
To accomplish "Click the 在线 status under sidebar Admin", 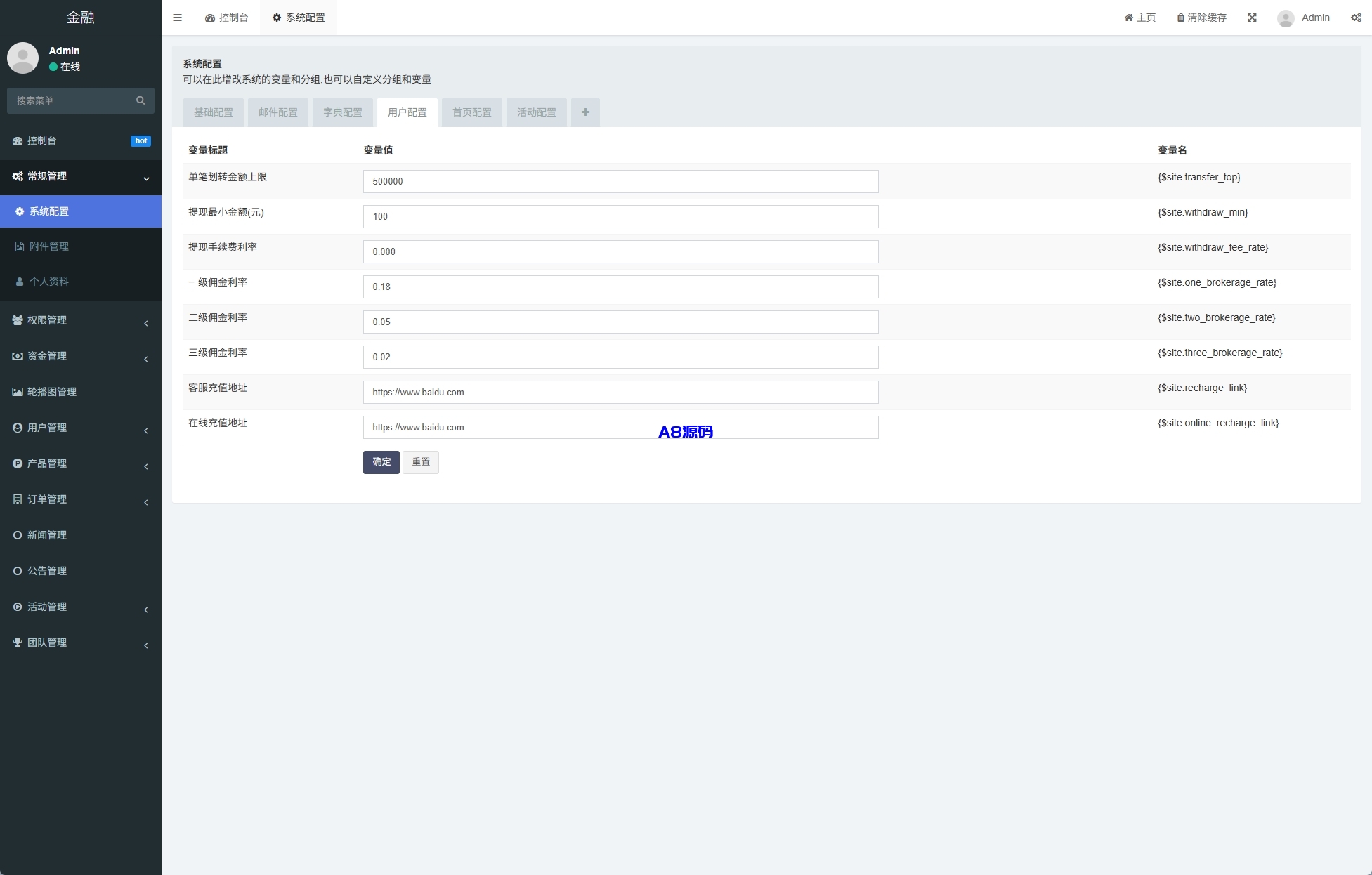I will (x=65, y=67).
